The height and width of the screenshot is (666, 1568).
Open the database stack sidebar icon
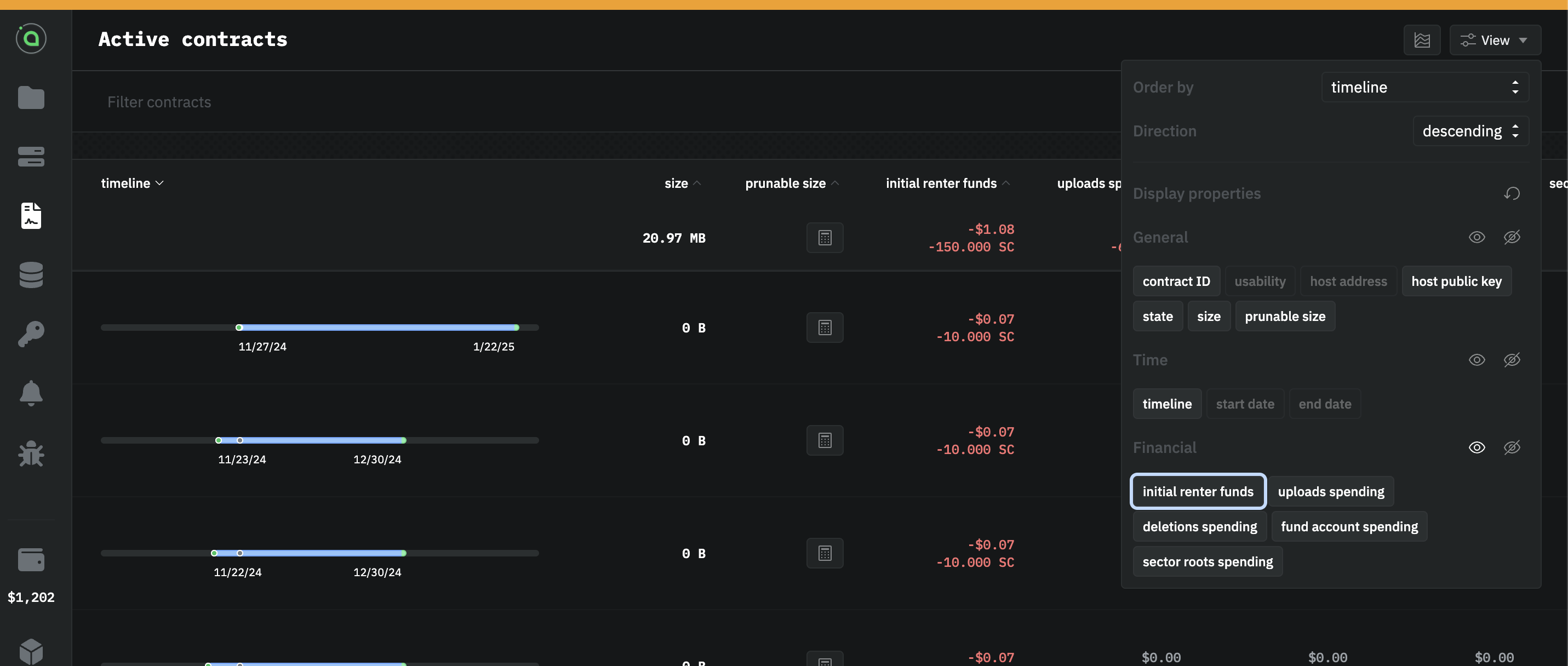31,274
